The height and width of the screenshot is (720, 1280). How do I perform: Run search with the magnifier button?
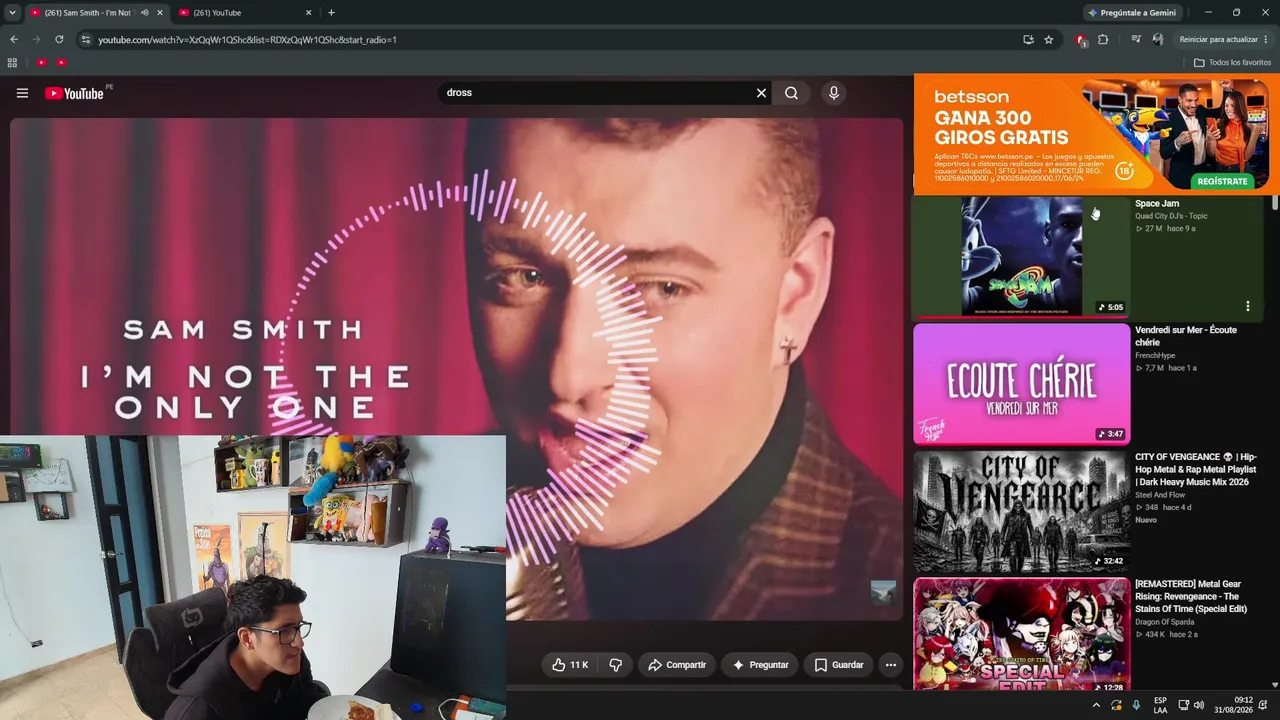791,93
